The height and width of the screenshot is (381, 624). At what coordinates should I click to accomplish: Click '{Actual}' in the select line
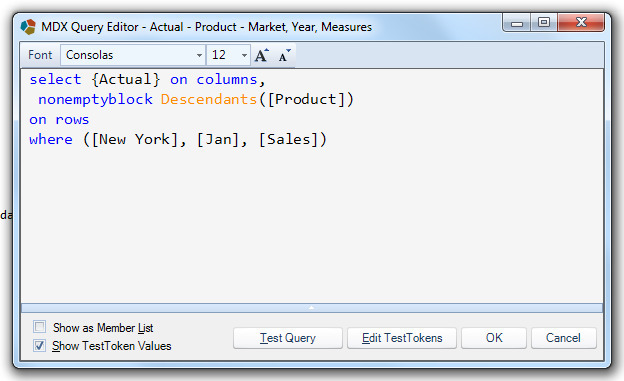pos(126,80)
